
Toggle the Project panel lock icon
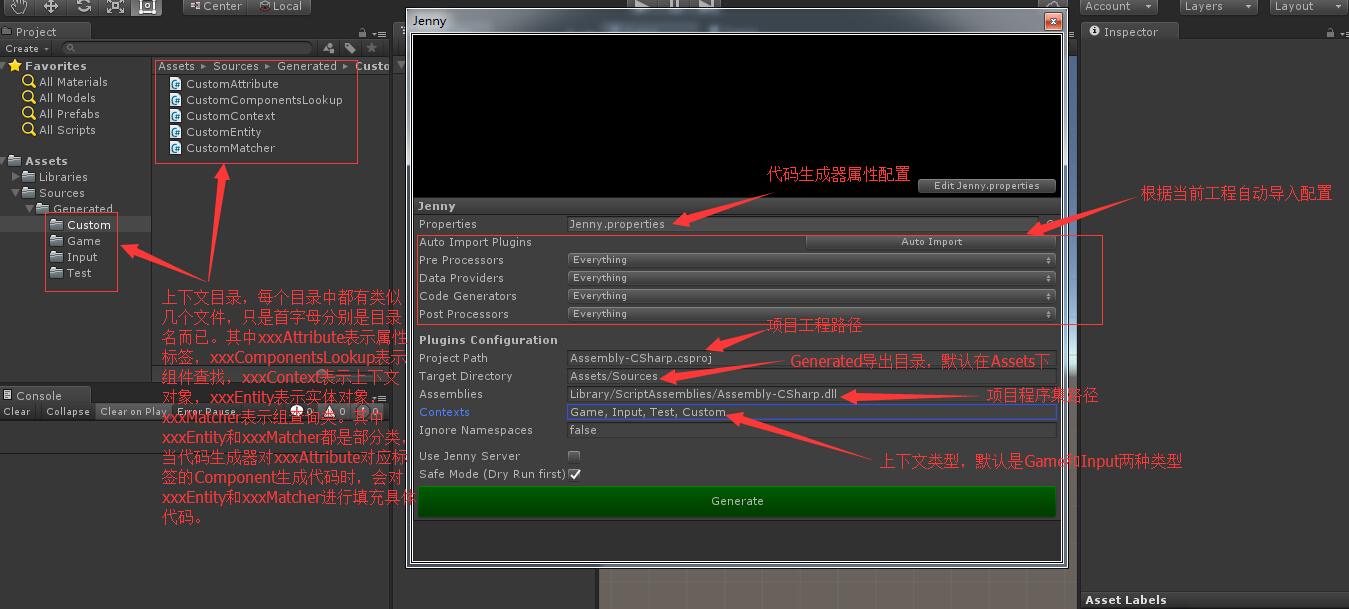pyautogui.click(x=361, y=33)
